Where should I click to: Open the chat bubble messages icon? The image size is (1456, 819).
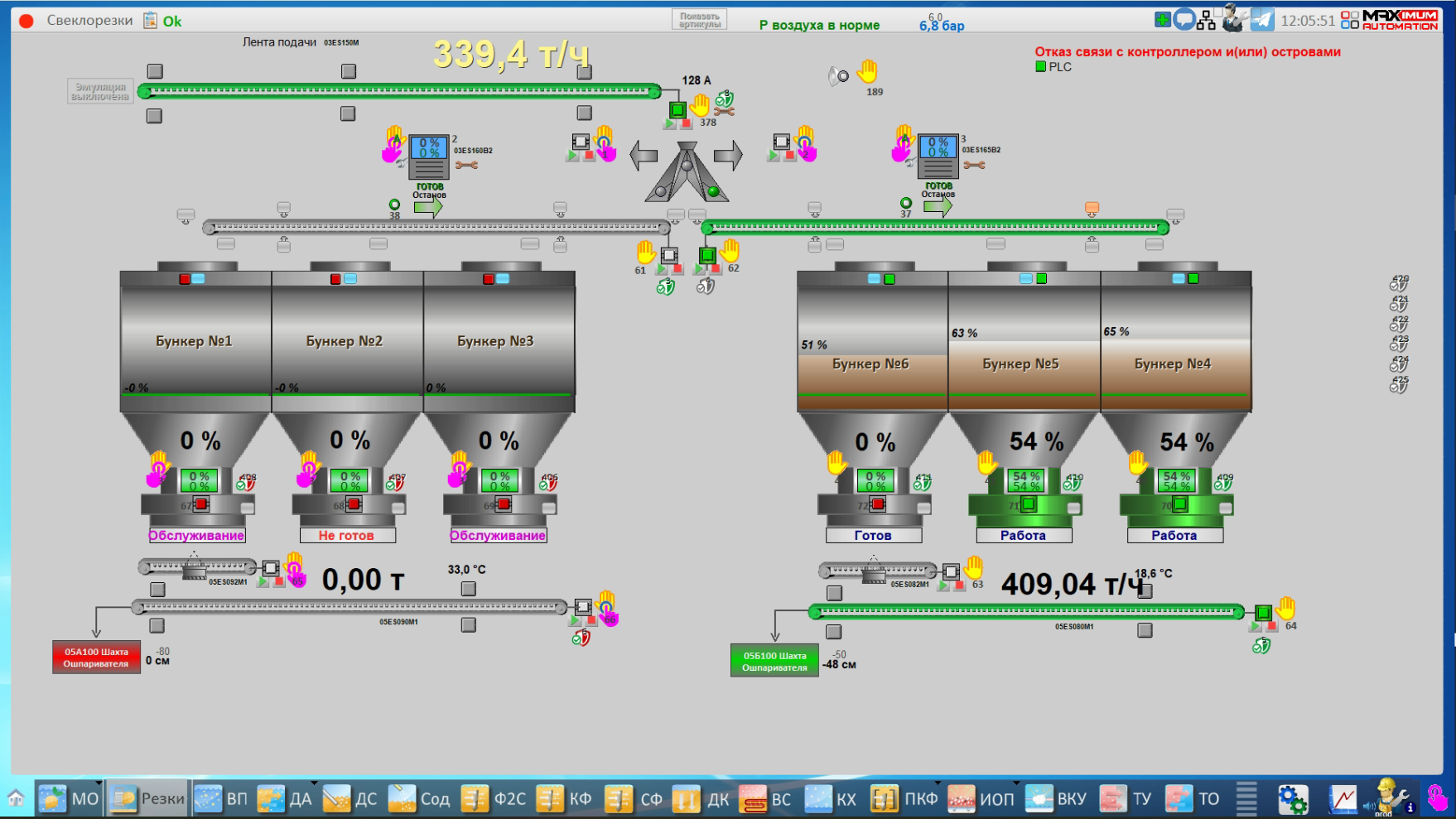pyautogui.click(x=1184, y=20)
